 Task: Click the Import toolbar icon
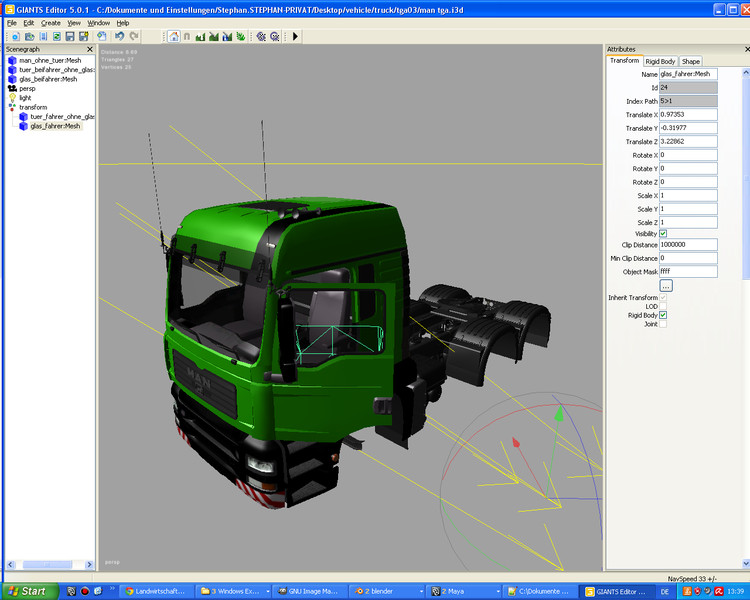(x=43, y=36)
